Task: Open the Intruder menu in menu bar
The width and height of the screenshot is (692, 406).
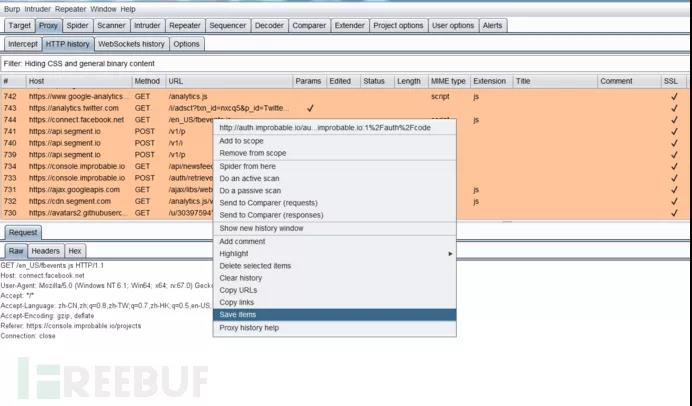Action: point(37,9)
